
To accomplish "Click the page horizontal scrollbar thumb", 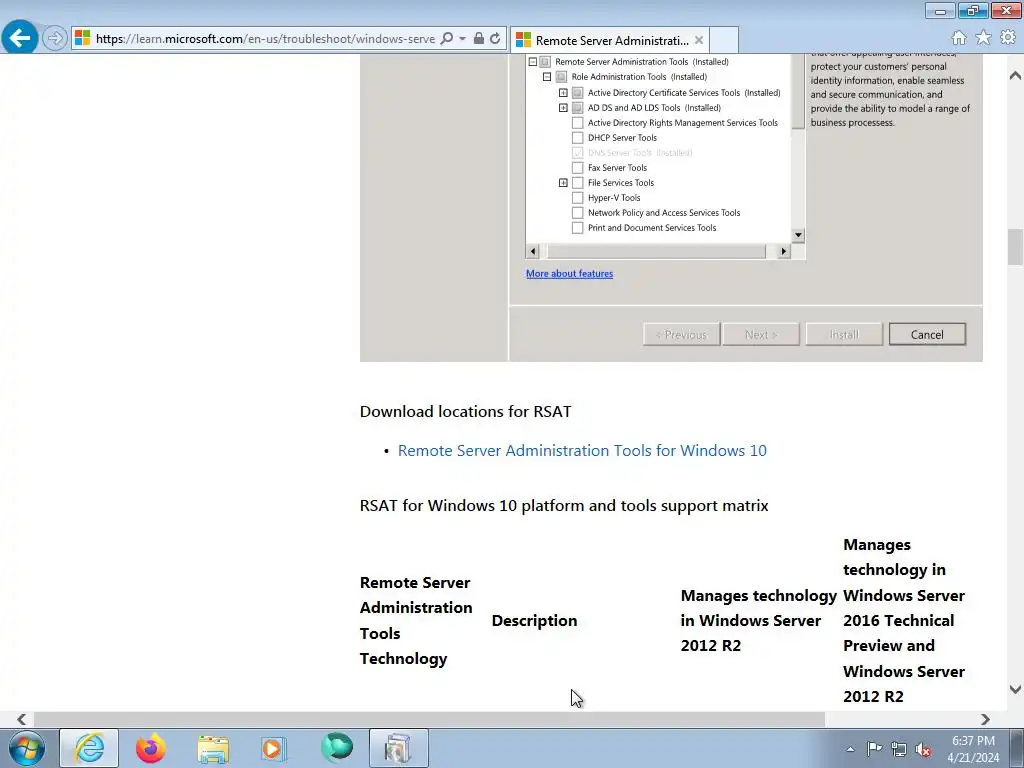I will coord(429,719).
